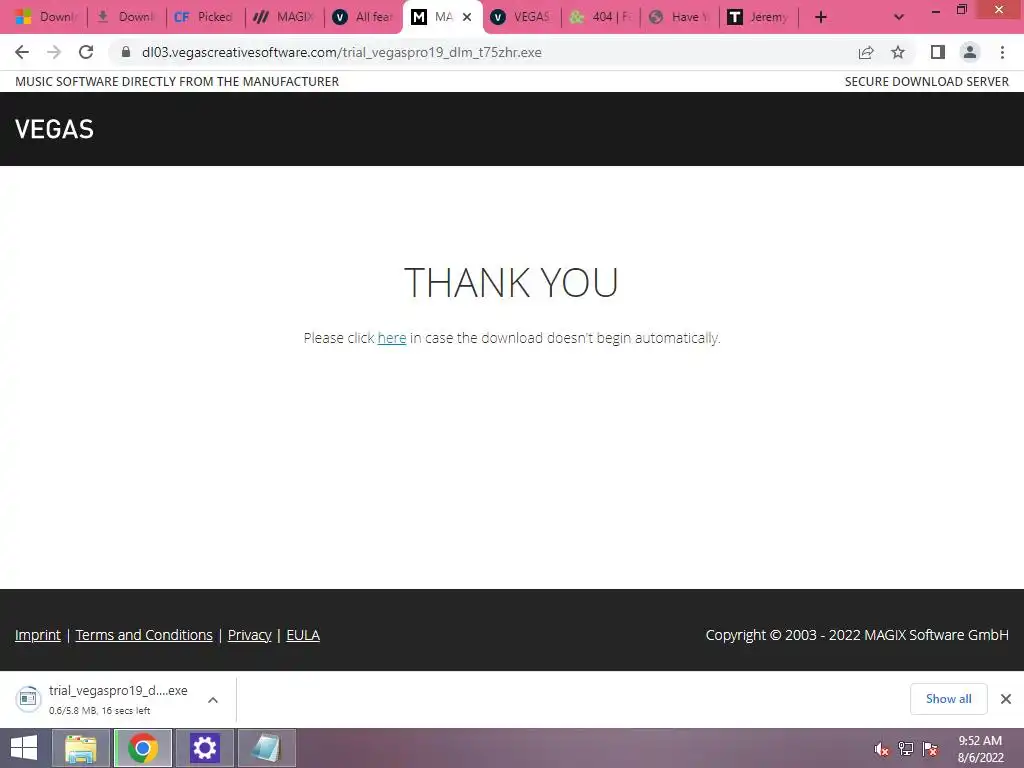Switch to the Have You tab
This screenshot has height=768, width=1024.
(679, 17)
